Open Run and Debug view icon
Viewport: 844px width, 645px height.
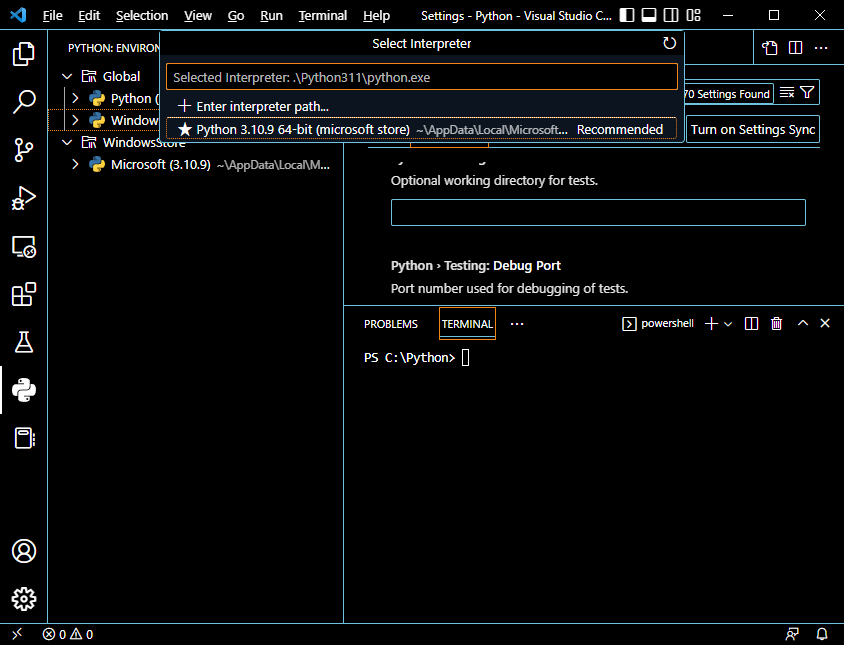(24, 198)
